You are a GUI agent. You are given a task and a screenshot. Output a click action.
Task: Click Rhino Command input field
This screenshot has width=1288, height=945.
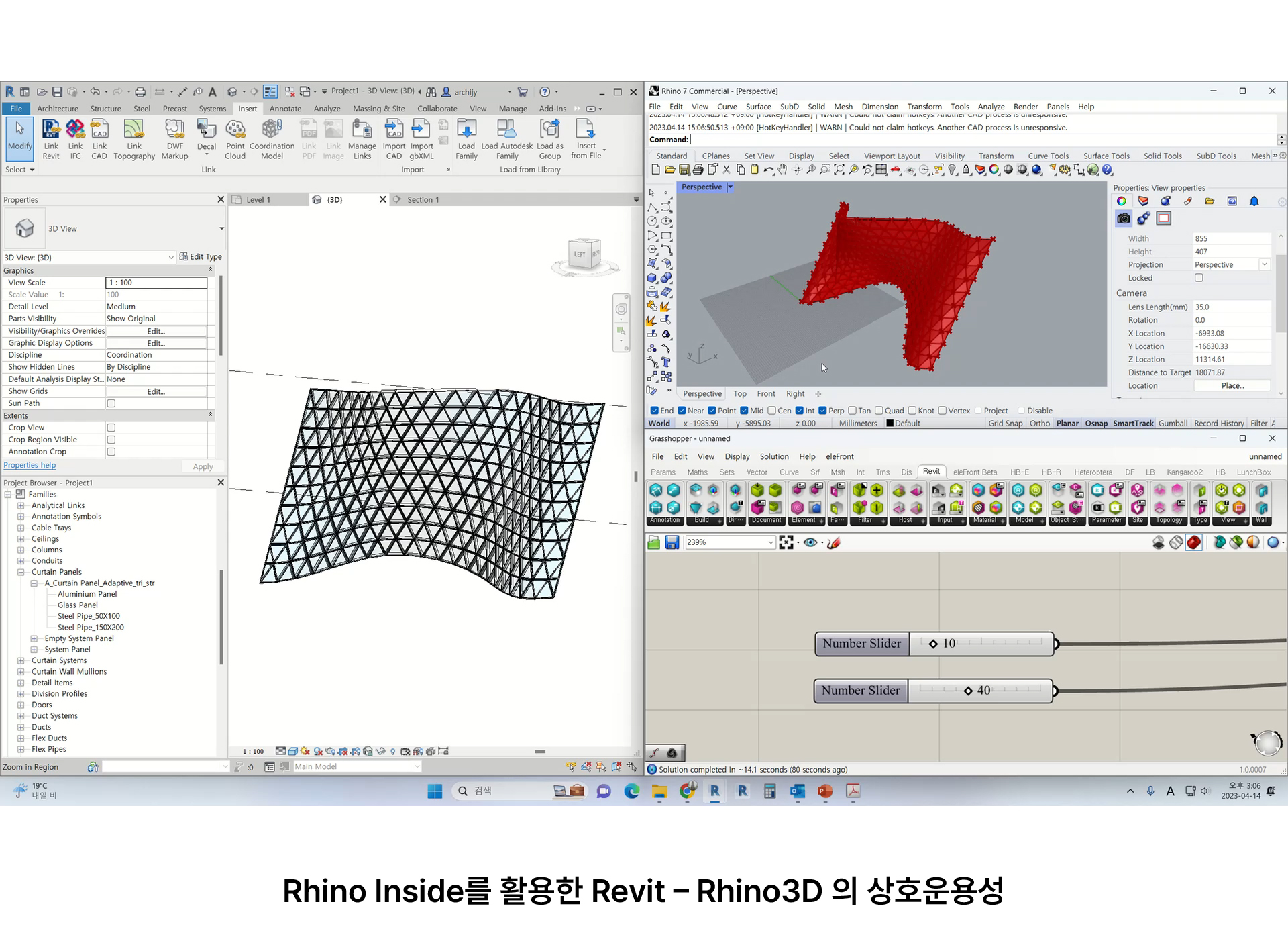click(x=983, y=140)
